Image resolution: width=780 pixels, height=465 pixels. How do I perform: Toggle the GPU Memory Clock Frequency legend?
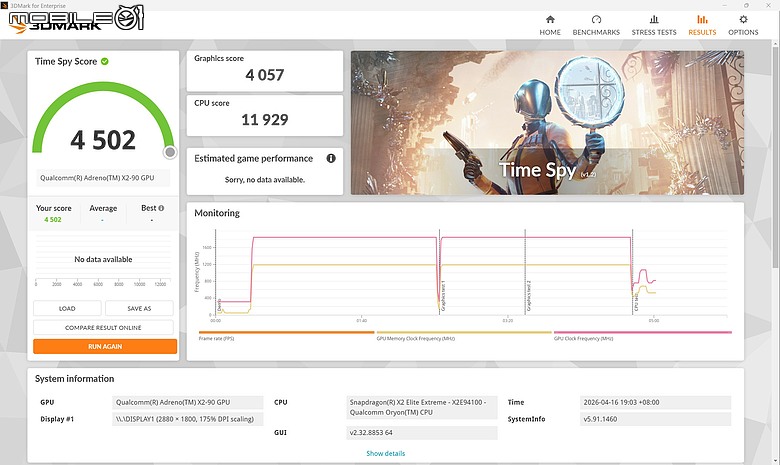464,335
